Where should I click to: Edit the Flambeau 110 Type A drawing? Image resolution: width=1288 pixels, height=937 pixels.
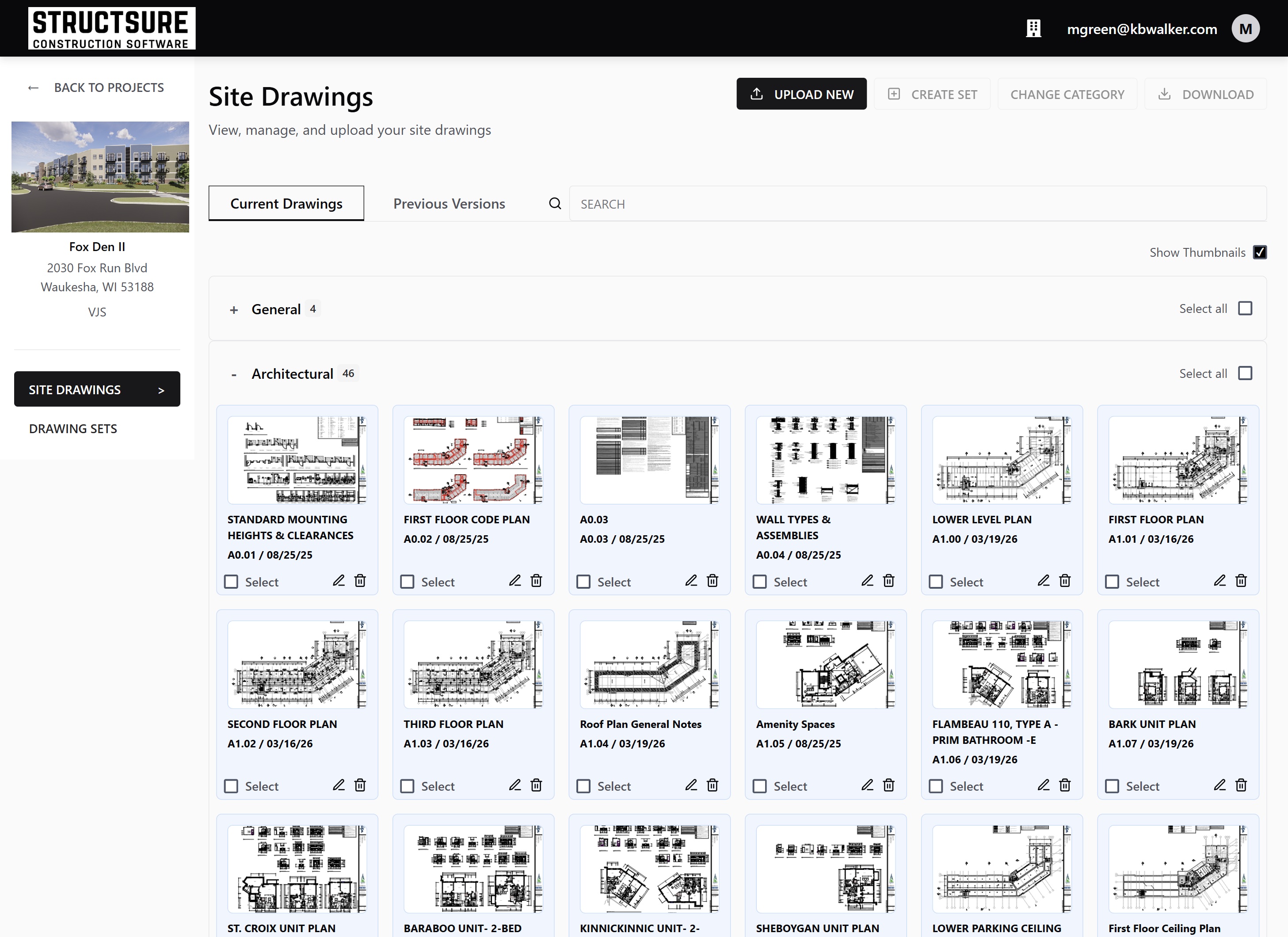pos(1043,785)
